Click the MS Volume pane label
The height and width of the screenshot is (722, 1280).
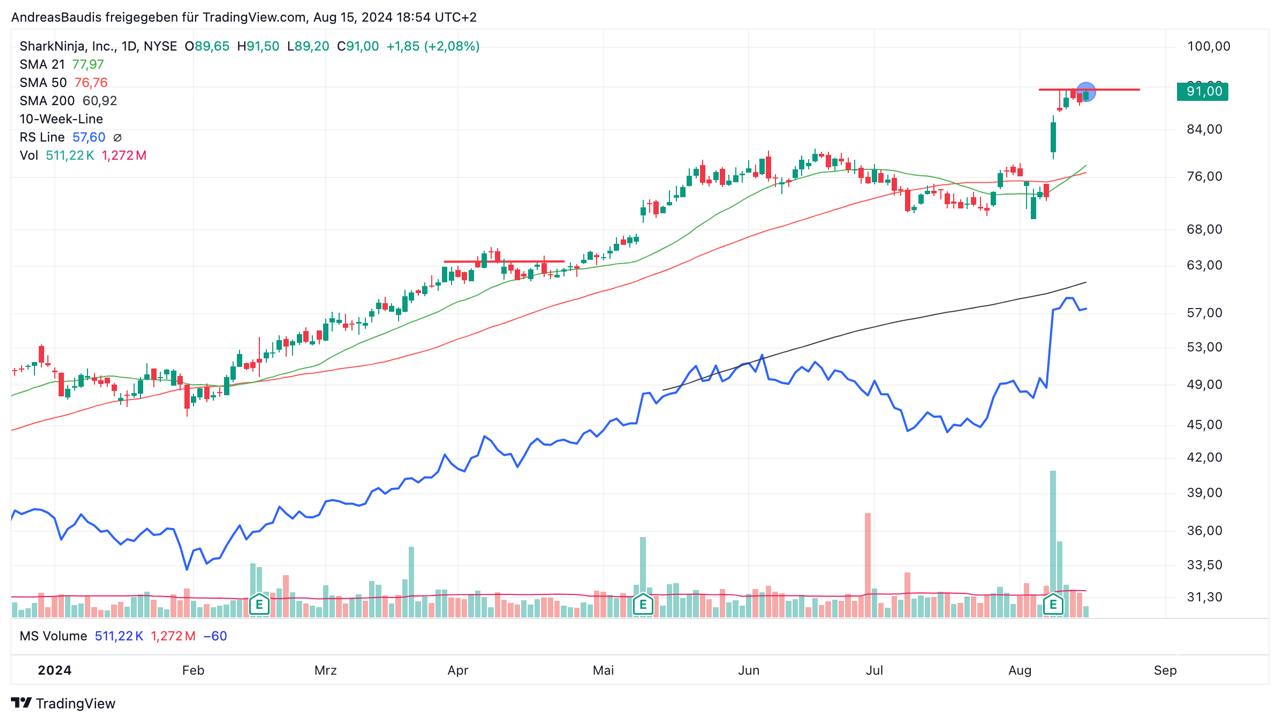(54, 635)
